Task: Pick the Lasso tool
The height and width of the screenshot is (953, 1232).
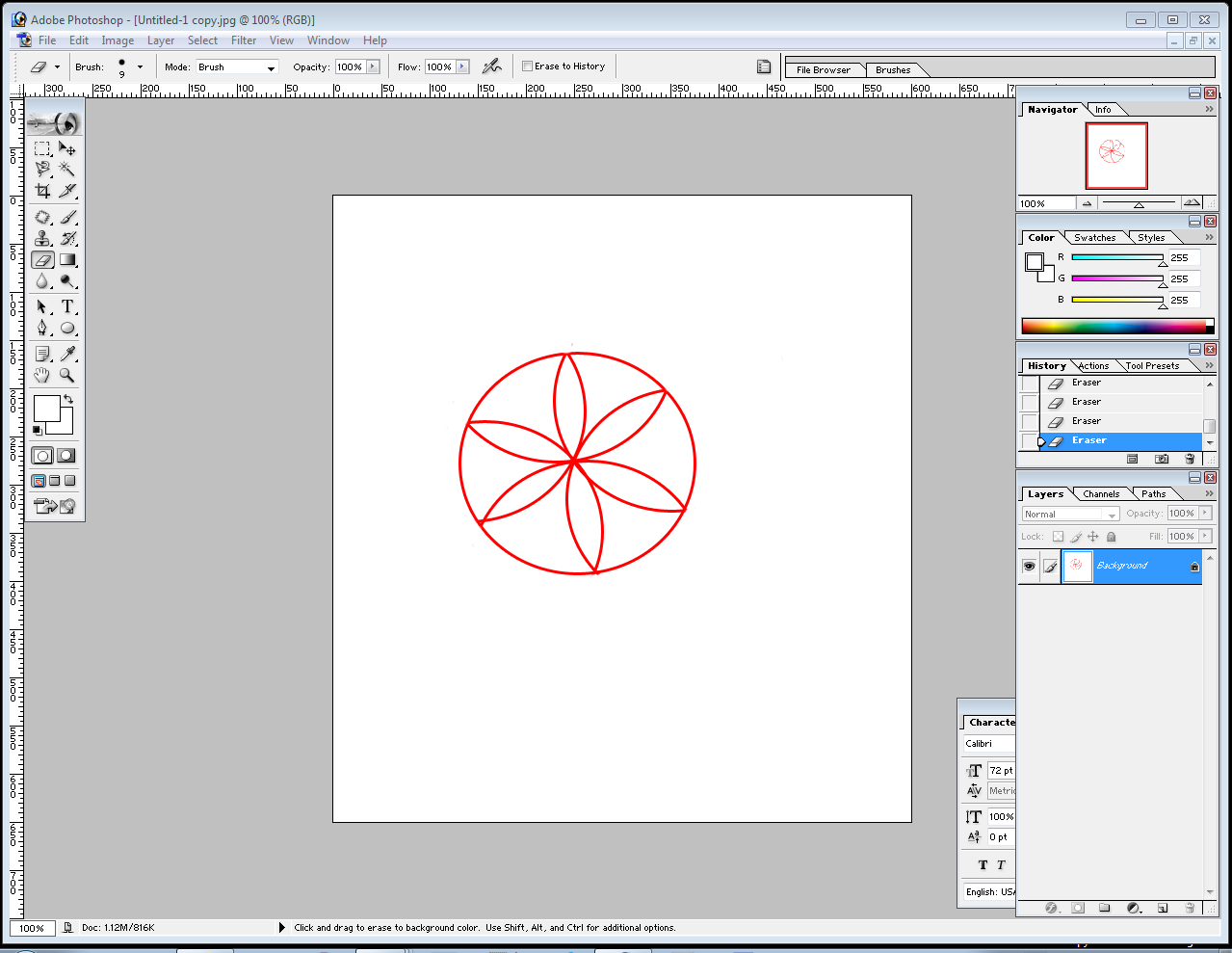Action: click(x=42, y=169)
